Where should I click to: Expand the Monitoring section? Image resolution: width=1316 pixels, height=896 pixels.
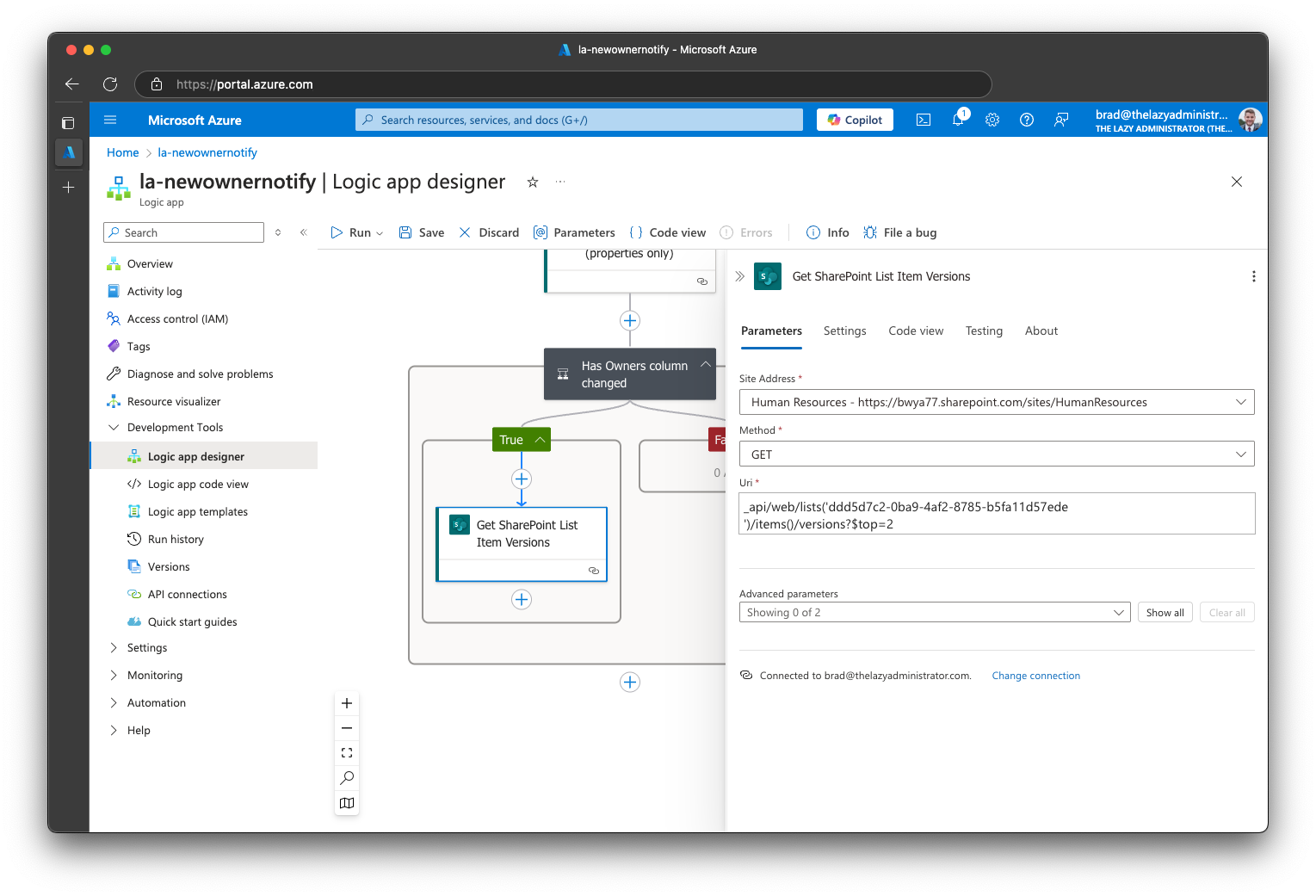113,675
